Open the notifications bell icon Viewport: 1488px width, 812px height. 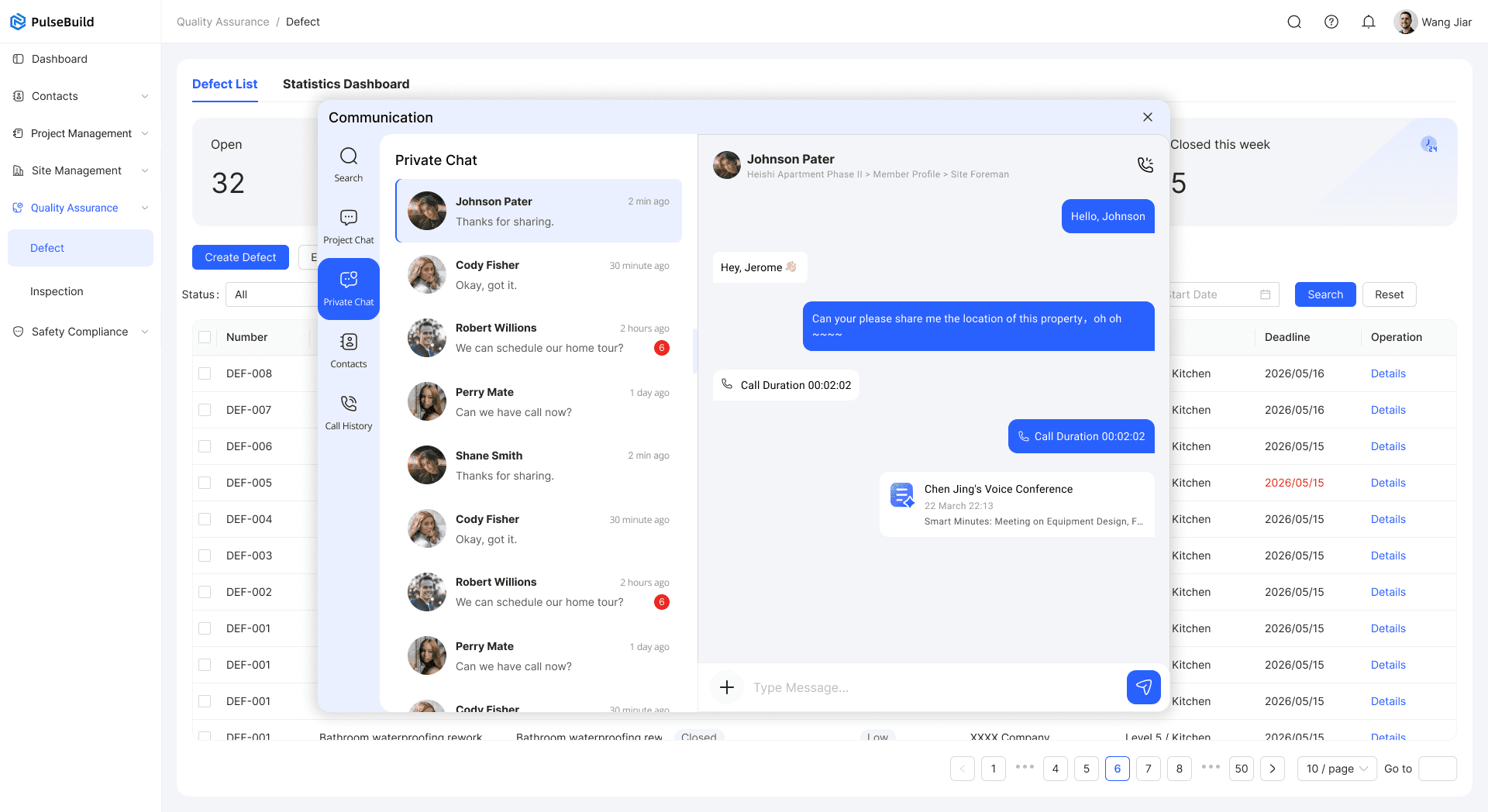click(1369, 22)
